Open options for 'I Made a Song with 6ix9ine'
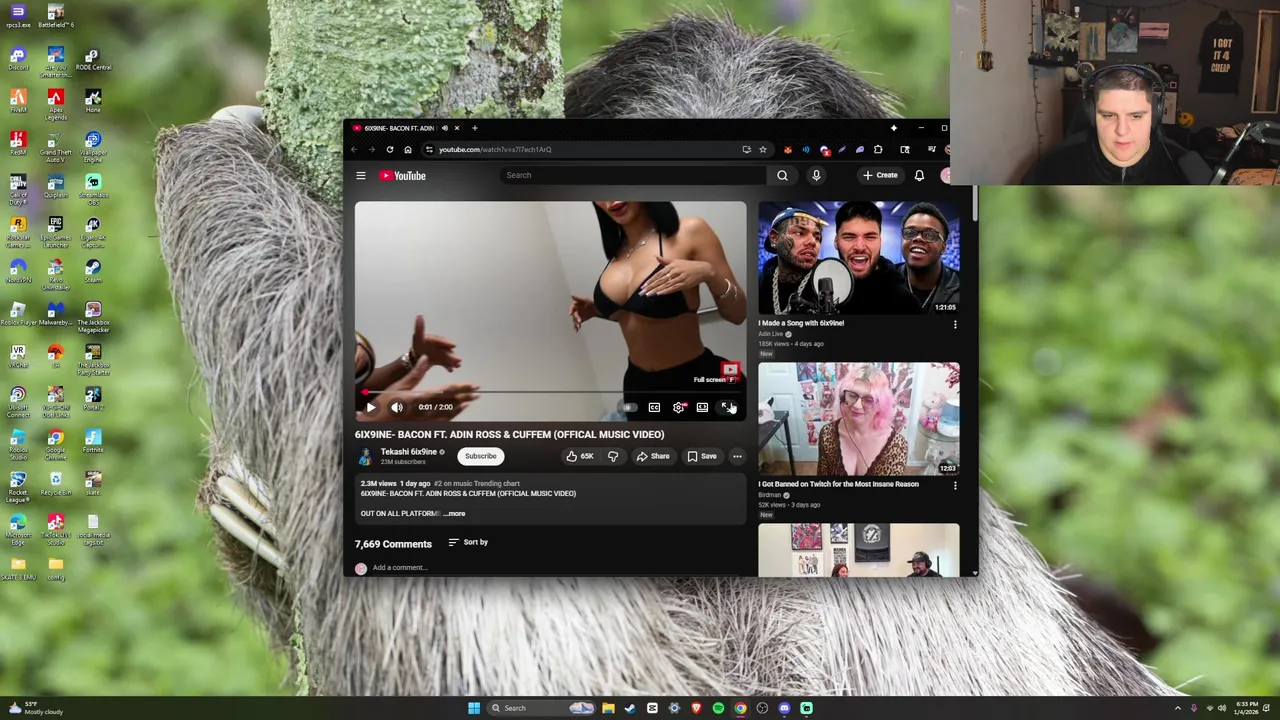The width and height of the screenshot is (1280, 720). 955,325
